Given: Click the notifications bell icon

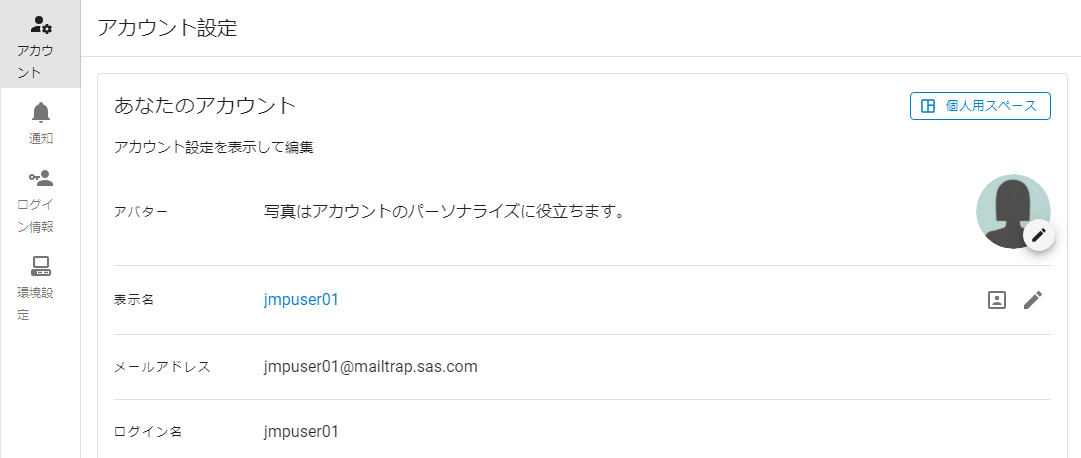Looking at the screenshot, I should [x=41, y=112].
